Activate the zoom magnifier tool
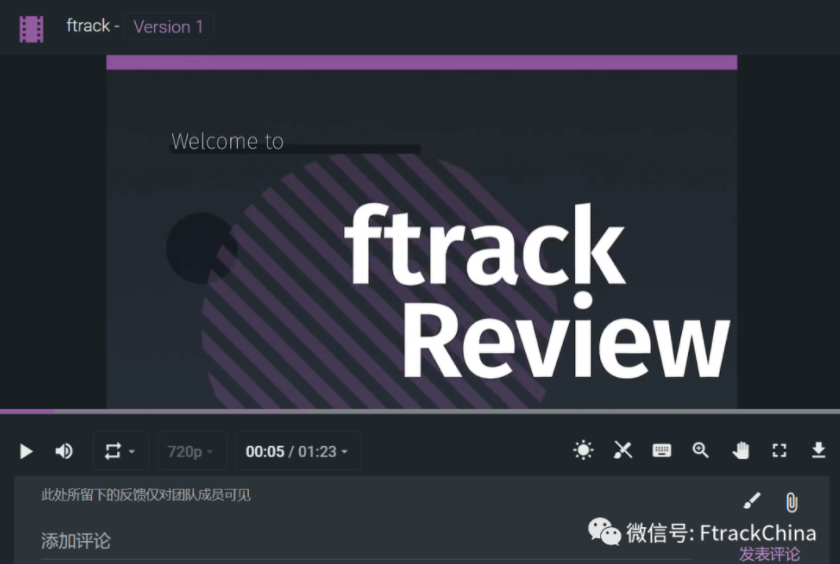 (x=701, y=450)
